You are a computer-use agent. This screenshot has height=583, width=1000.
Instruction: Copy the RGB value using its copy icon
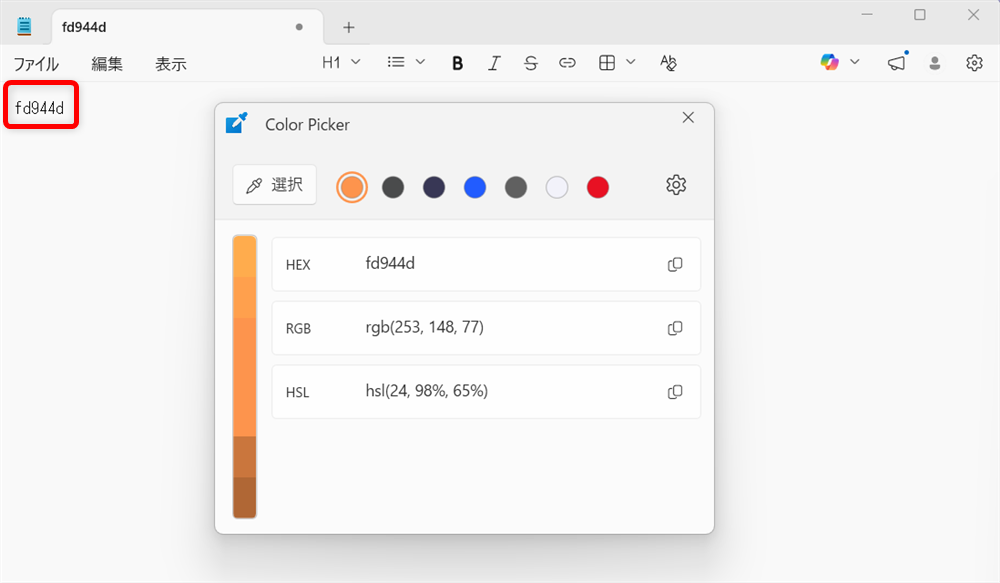[x=675, y=328]
